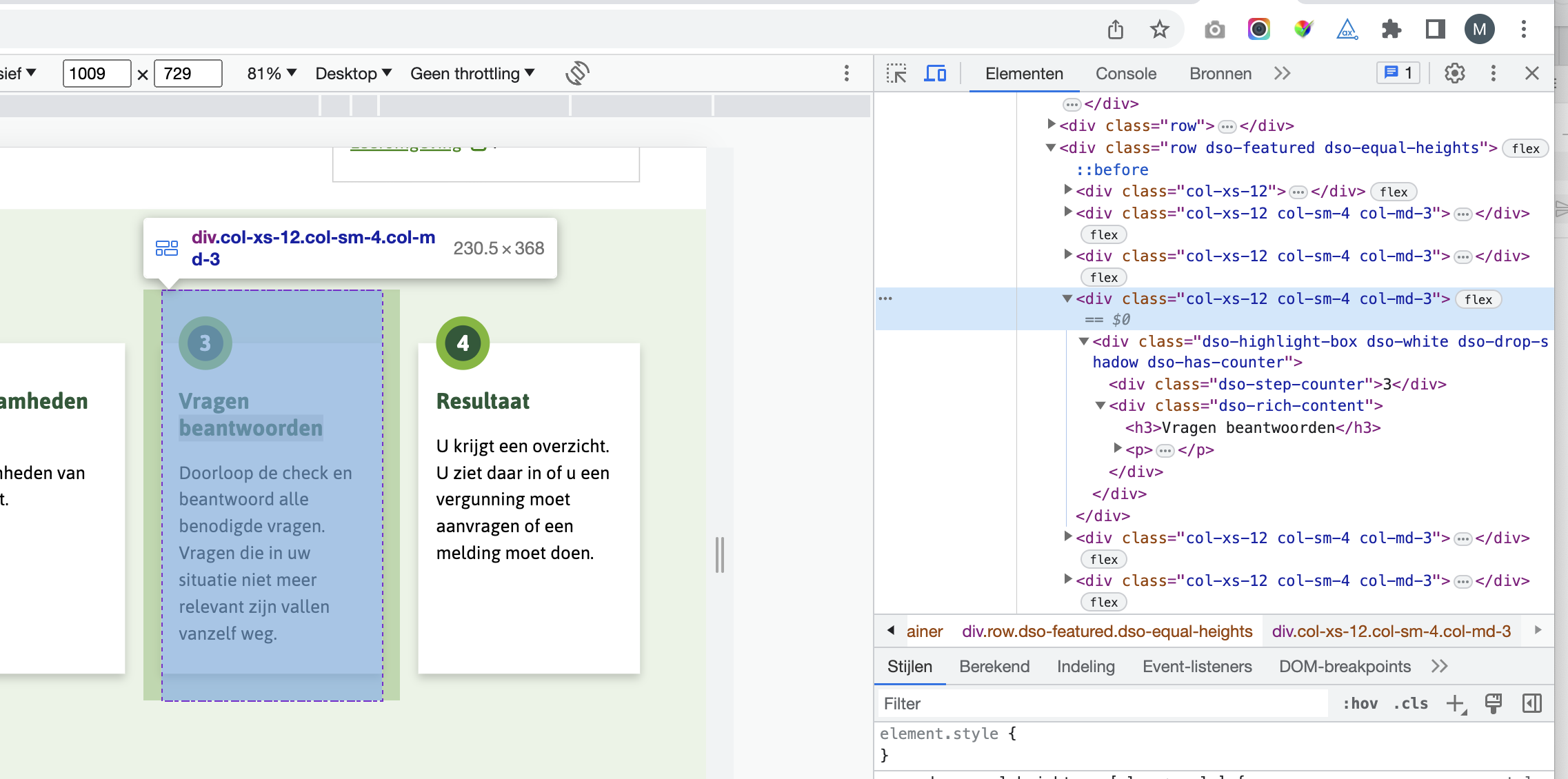Open the Geen throttling dropdown
Image resolution: width=1568 pixels, height=779 pixels.
pos(472,73)
